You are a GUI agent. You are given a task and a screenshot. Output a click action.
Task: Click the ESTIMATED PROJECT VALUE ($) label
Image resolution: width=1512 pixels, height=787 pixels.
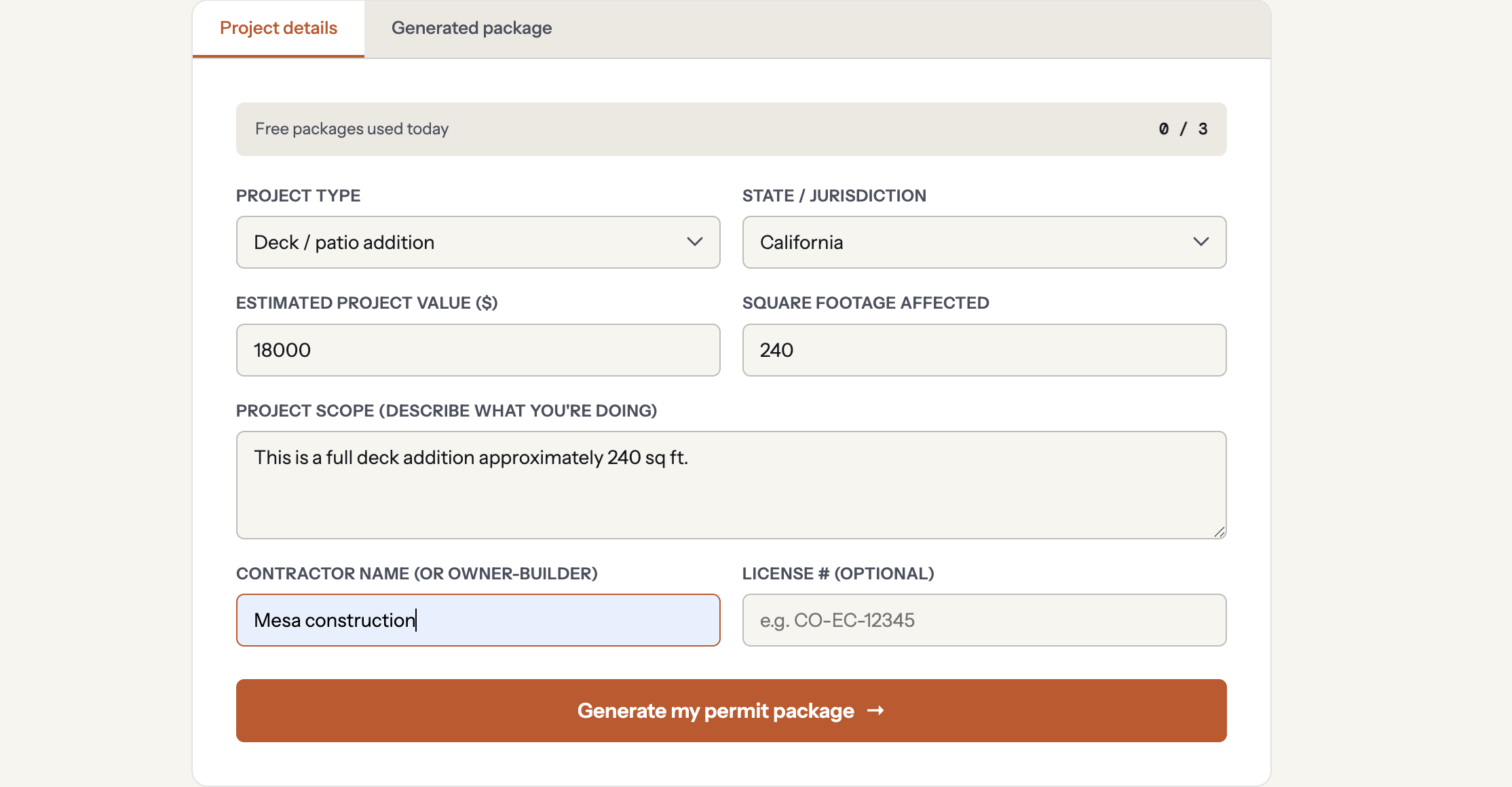[366, 303]
